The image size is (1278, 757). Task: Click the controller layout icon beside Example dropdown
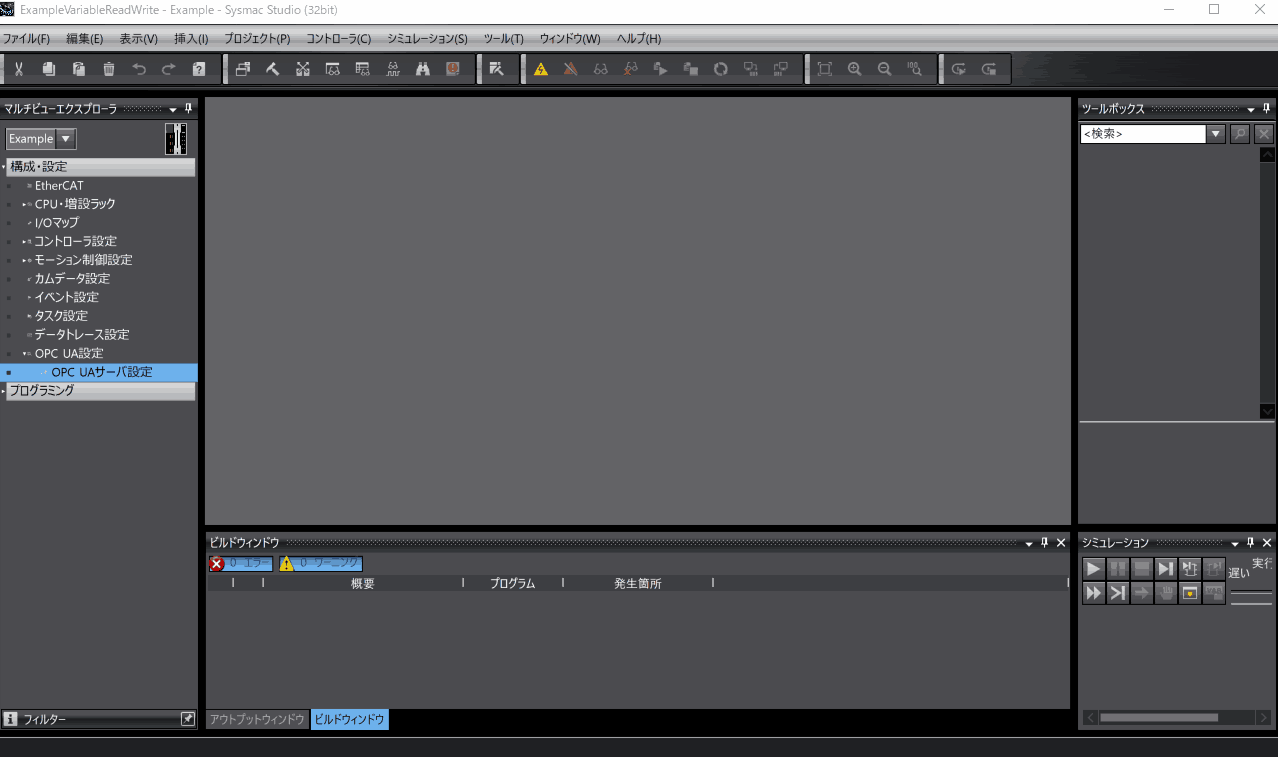pos(176,139)
